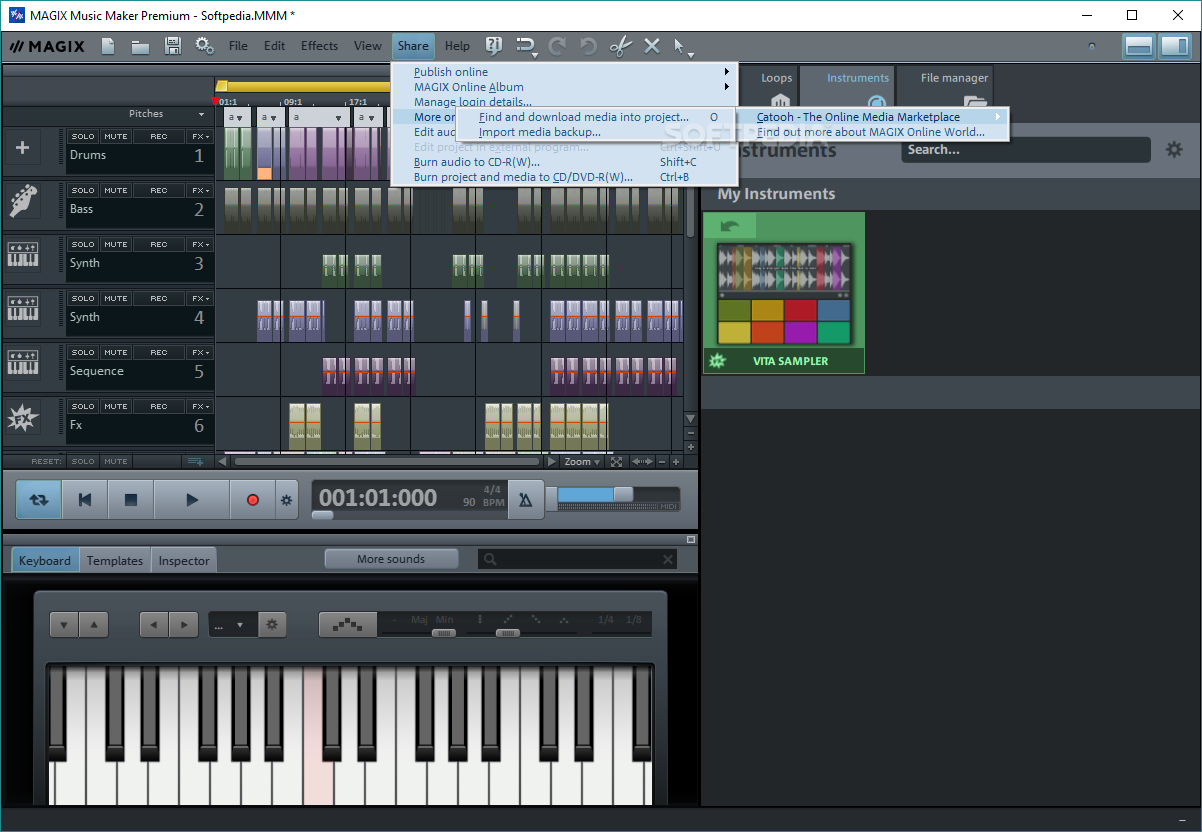Viewport: 1202px width, 832px height.
Task: Toggle loop playback mode button
Action: 38,500
